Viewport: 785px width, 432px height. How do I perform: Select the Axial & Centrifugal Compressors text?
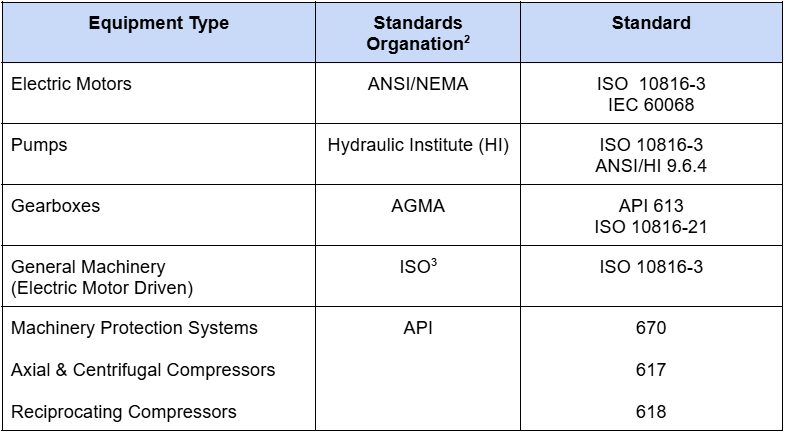(143, 370)
